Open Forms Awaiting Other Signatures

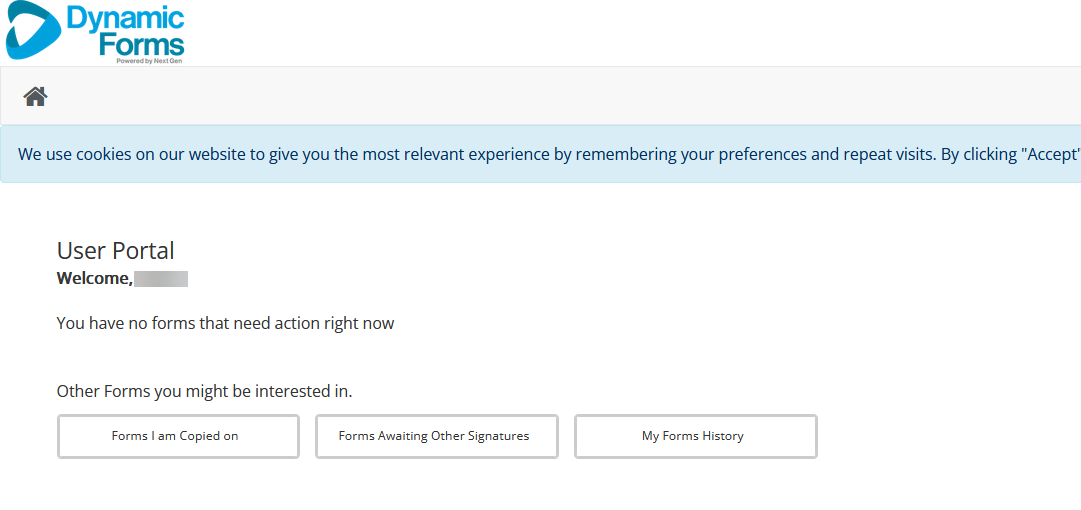point(436,436)
